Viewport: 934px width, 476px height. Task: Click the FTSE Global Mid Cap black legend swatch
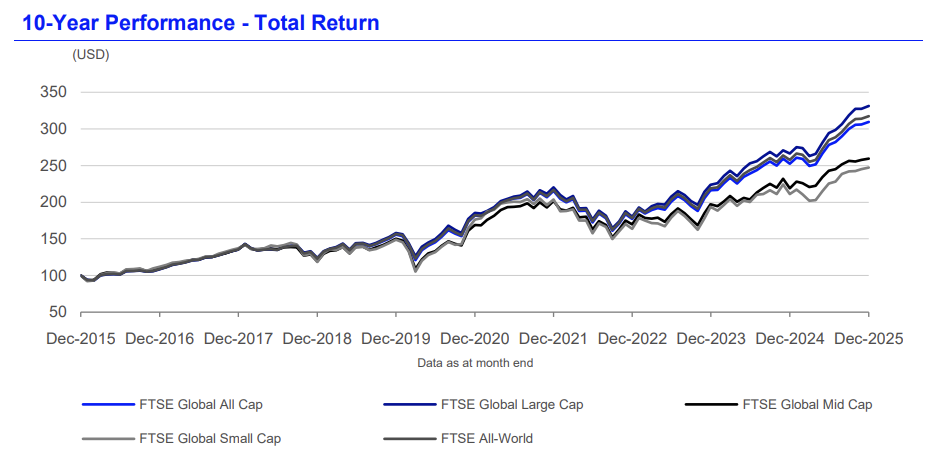[710, 405]
